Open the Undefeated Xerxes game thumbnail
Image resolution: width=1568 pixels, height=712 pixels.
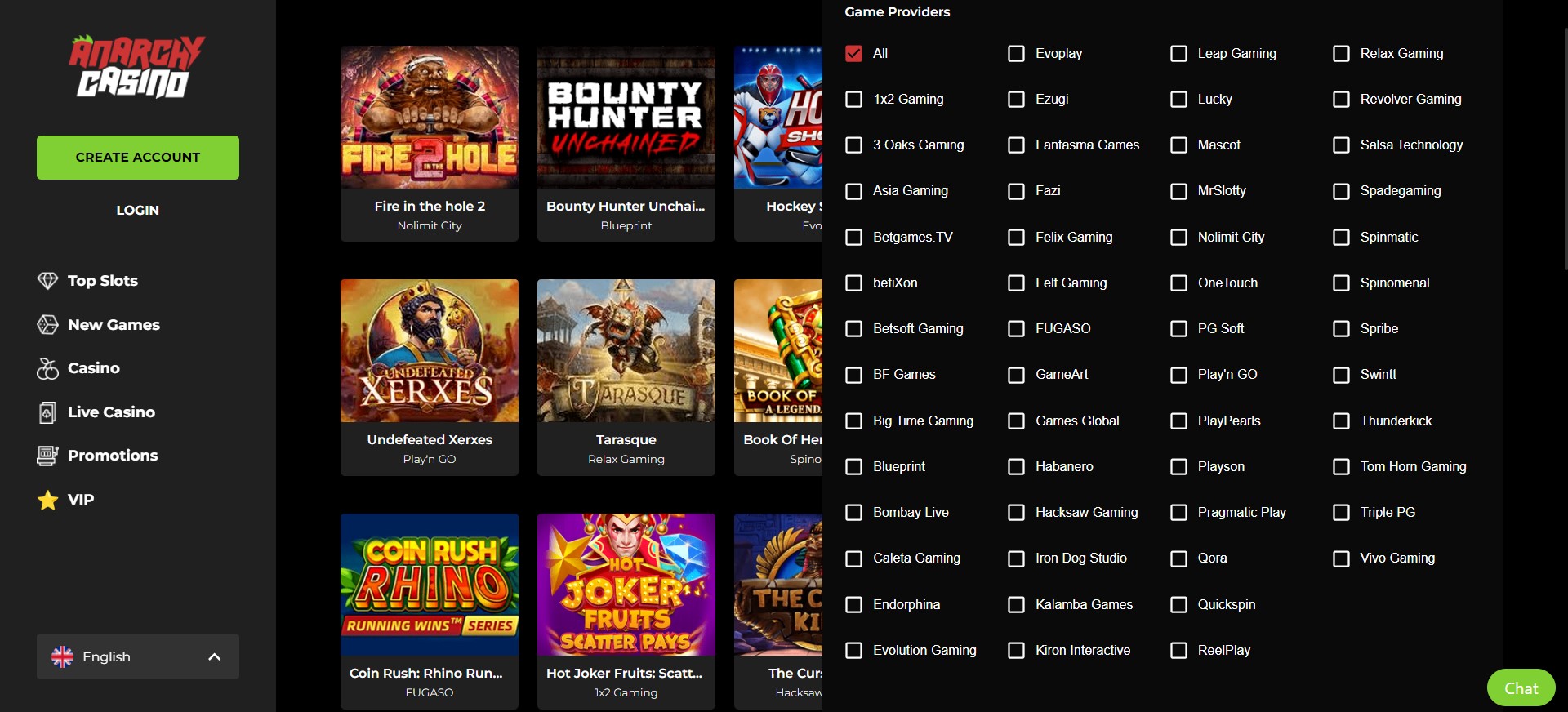tap(430, 351)
